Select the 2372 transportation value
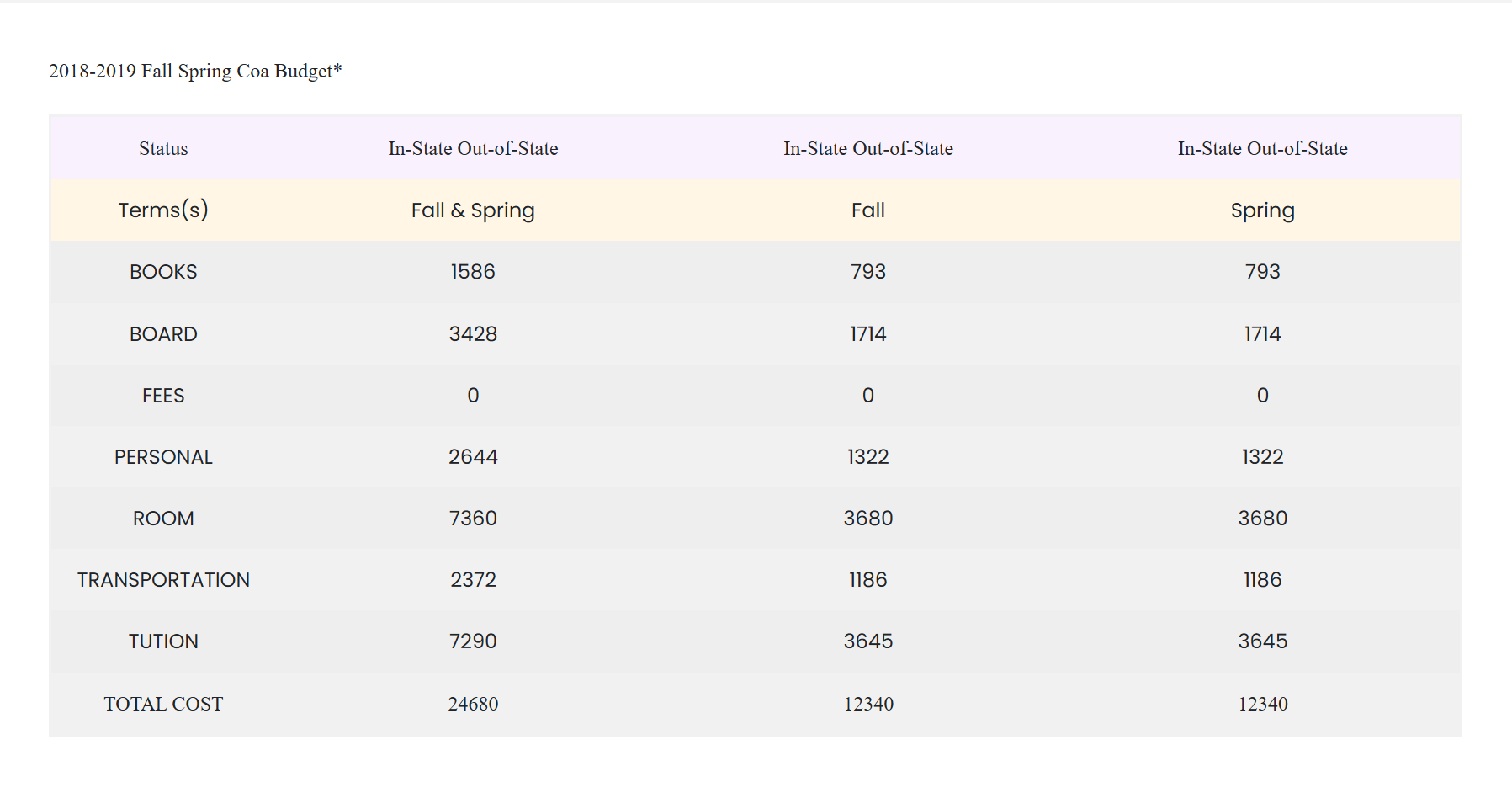 click(473, 580)
